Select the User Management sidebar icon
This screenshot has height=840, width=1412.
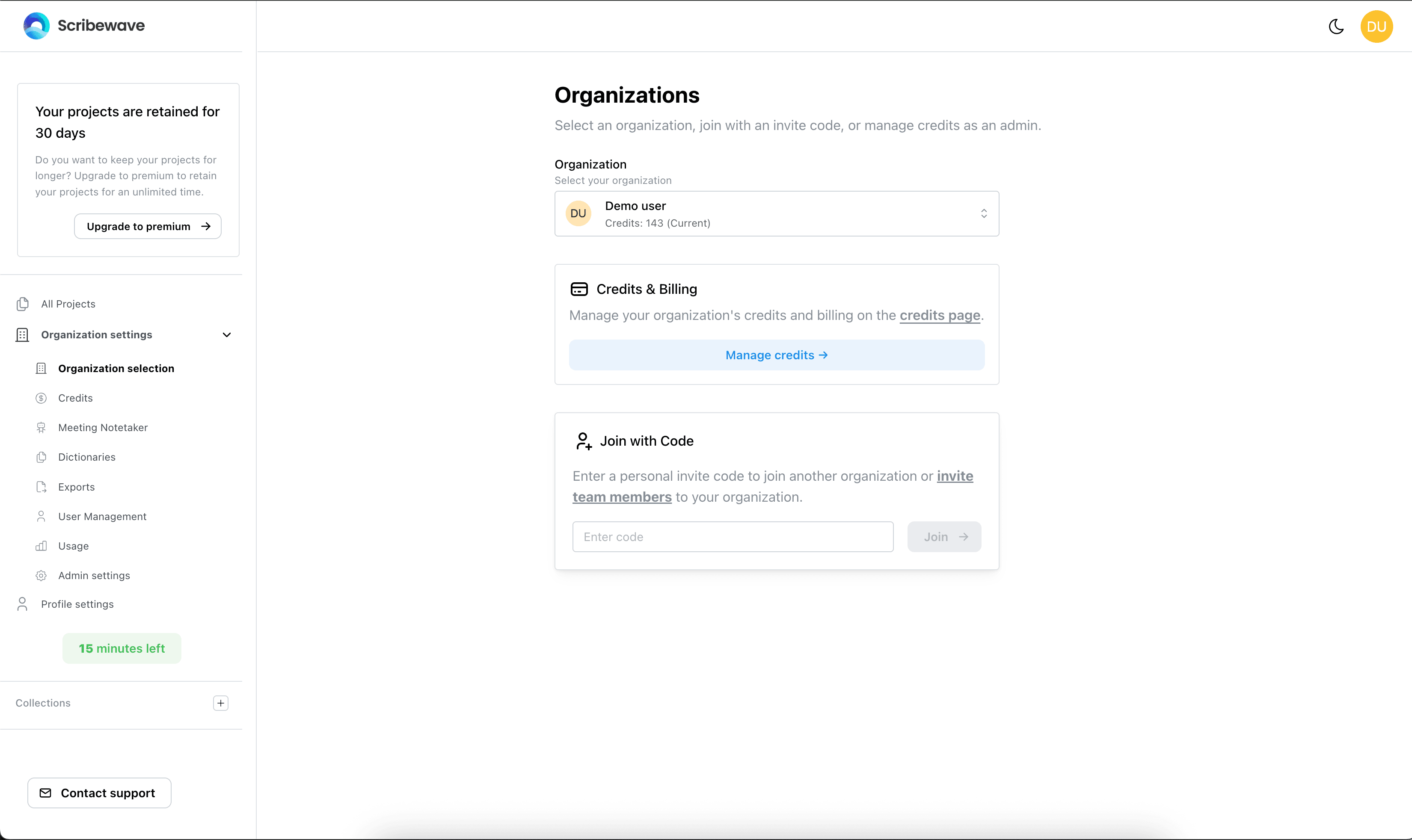click(x=42, y=516)
